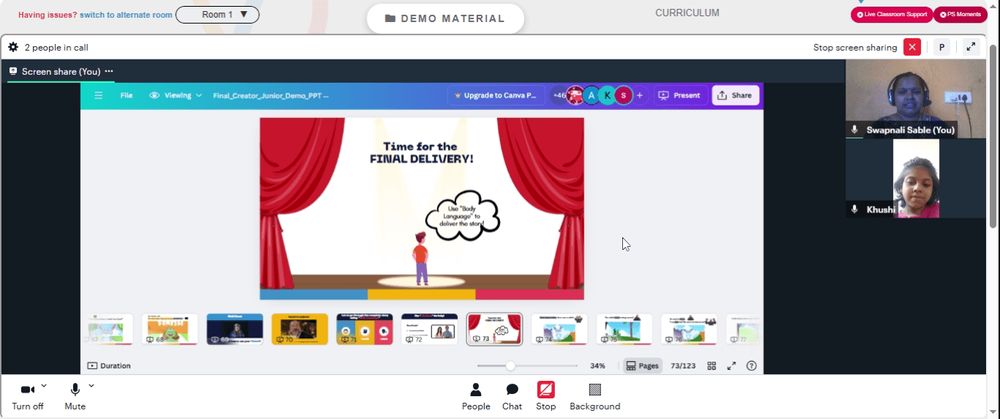The image size is (1000, 419).
Task: Select collaborator avatar K
Action: (x=608, y=96)
